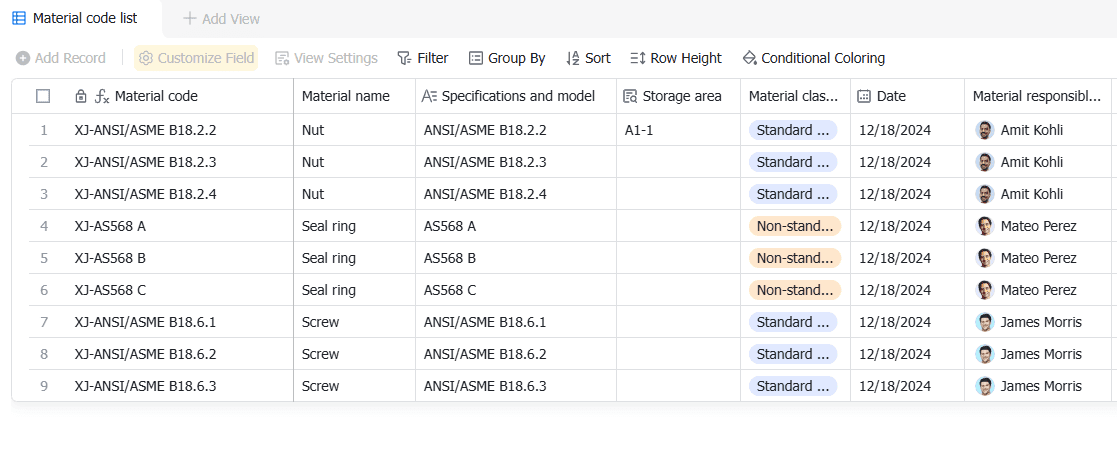Click the Material name column header
Screen dimensions: 1117x471
coord(346,96)
